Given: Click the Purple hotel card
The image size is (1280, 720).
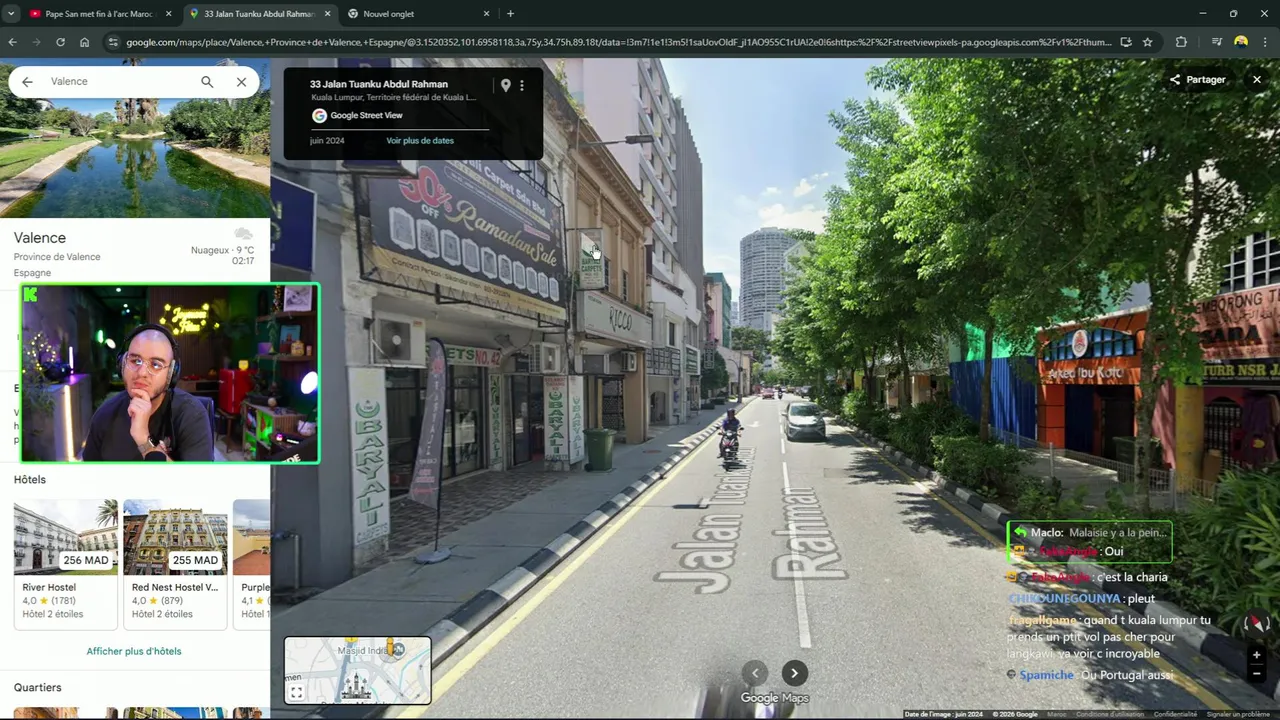Looking at the screenshot, I should pyautogui.click(x=252, y=564).
